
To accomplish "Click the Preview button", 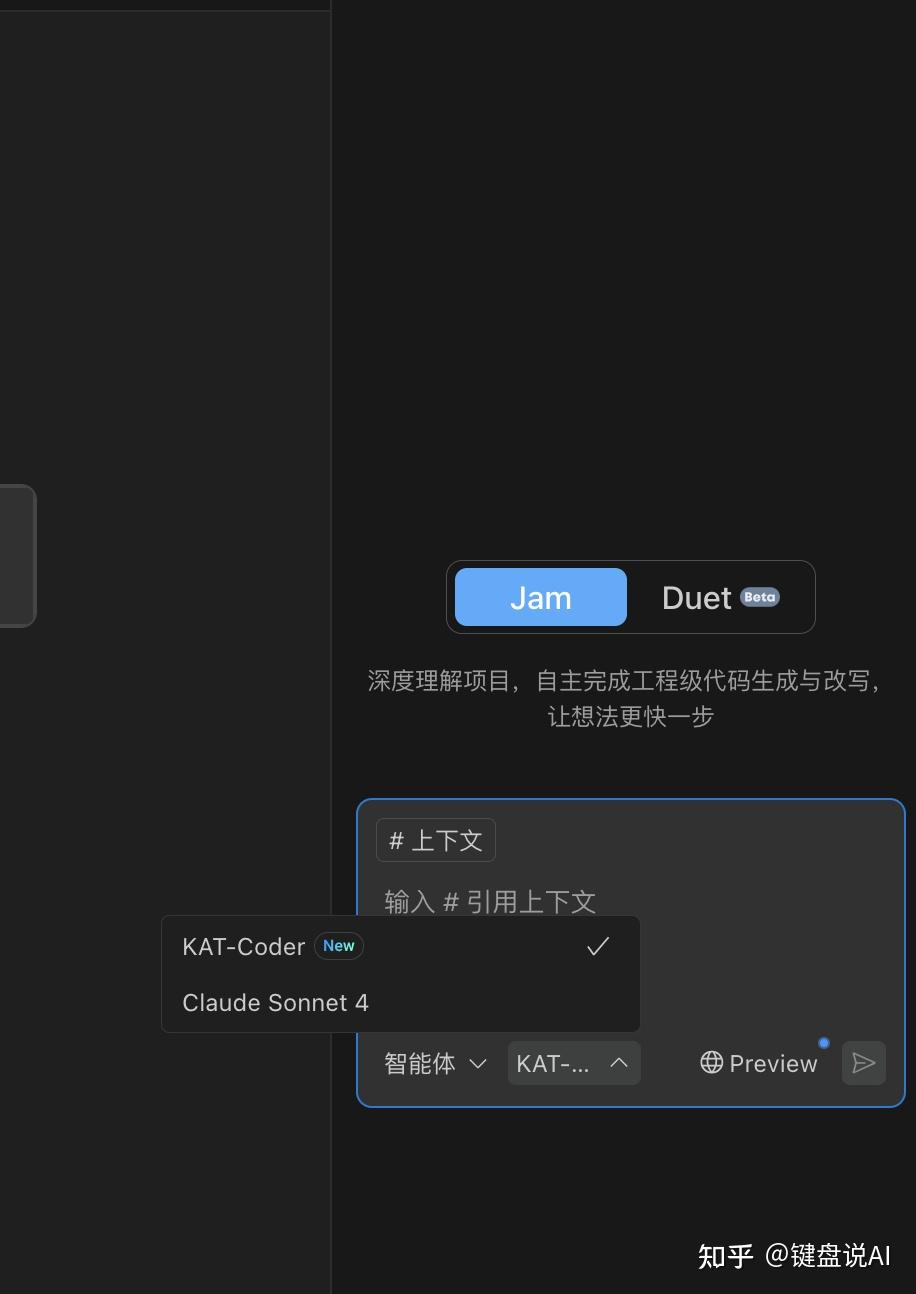I will tap(757, 1063).
